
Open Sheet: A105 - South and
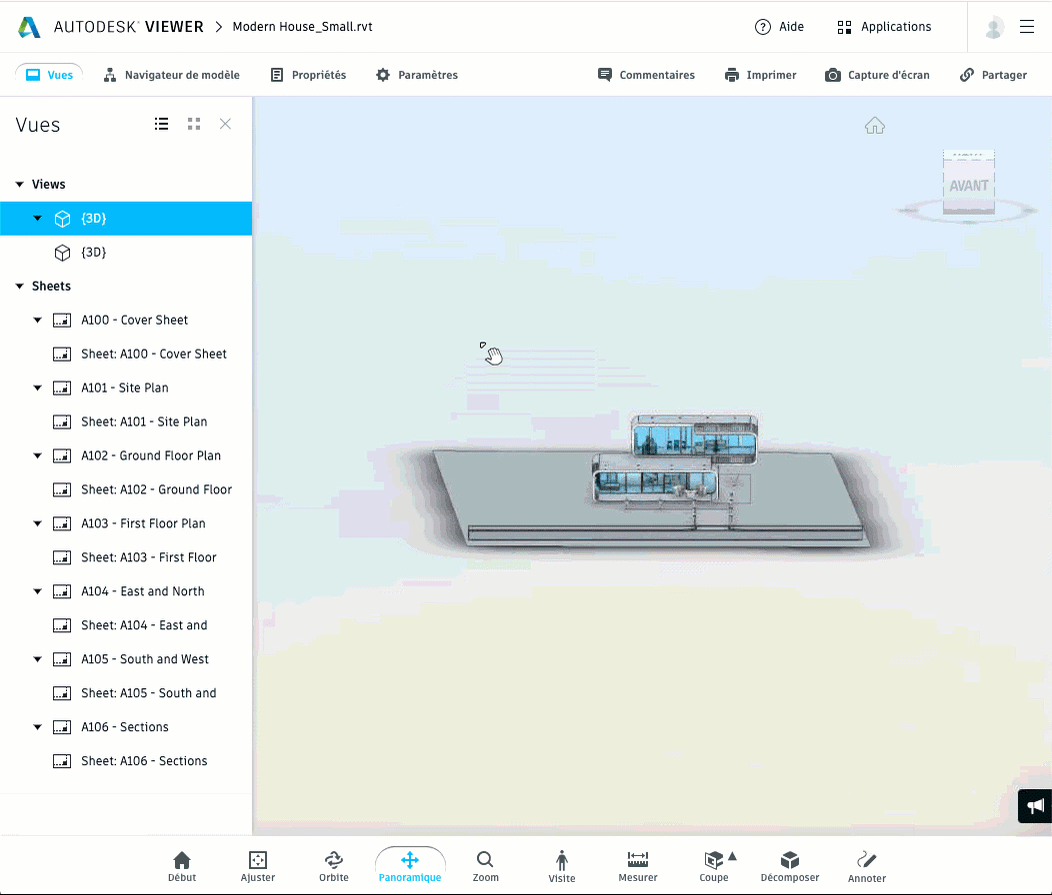point(126,693)
